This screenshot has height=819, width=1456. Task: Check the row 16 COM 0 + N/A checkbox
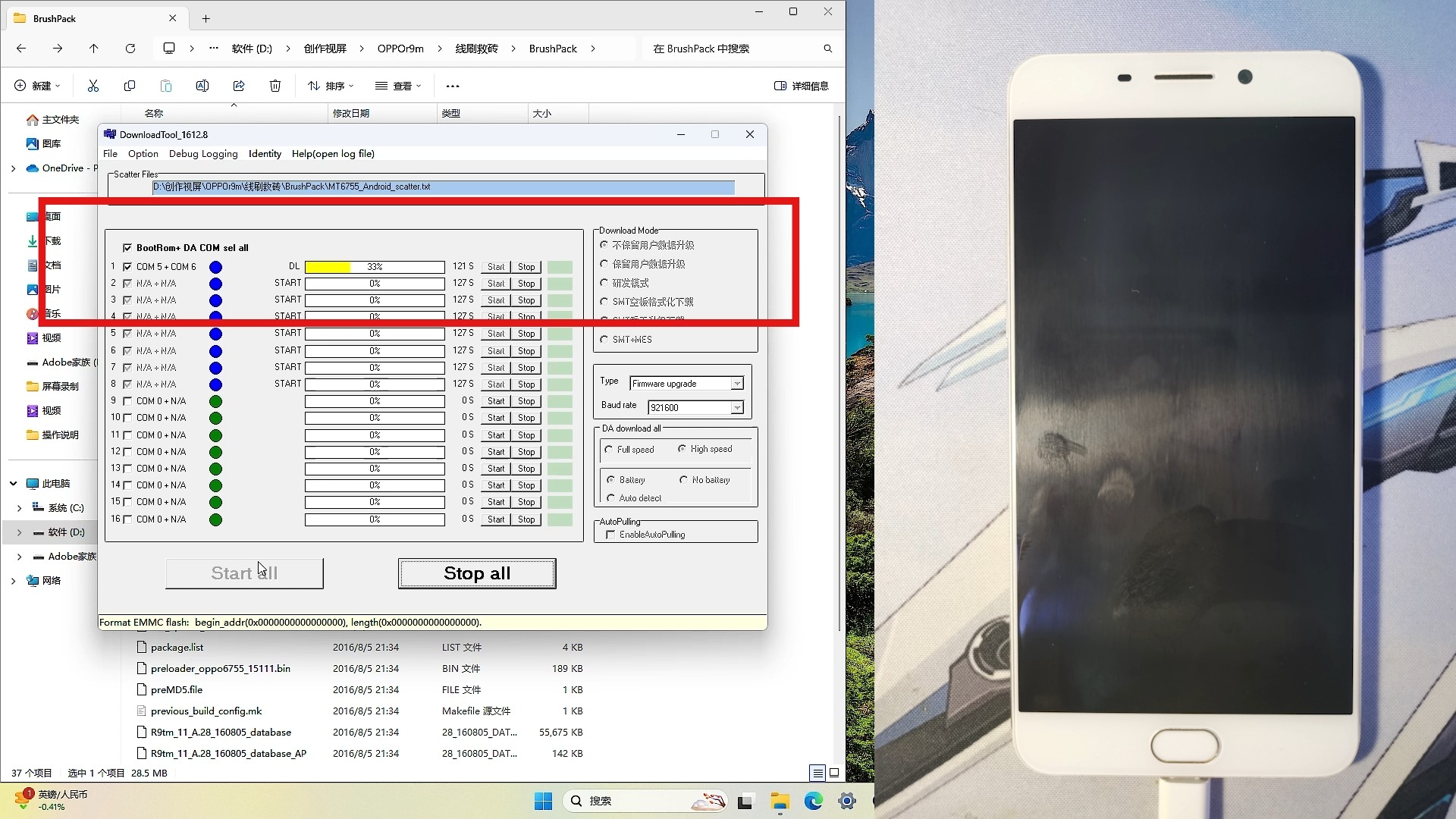point(127,519)
